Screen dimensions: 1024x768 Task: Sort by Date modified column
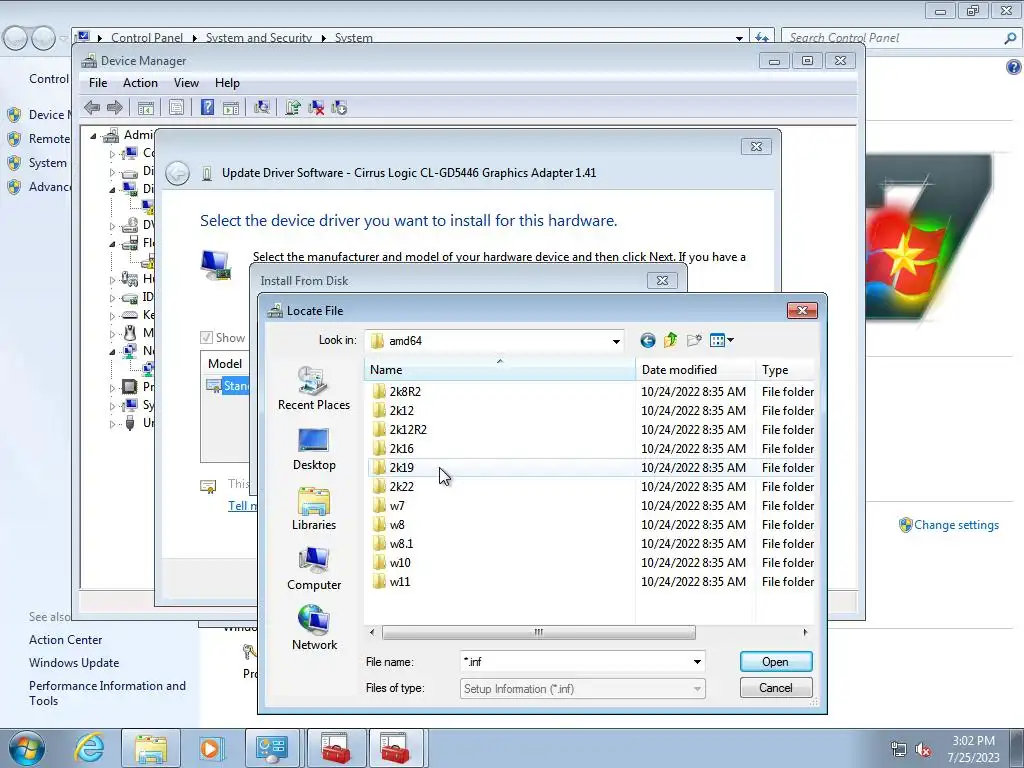click(x=696, y=370)
